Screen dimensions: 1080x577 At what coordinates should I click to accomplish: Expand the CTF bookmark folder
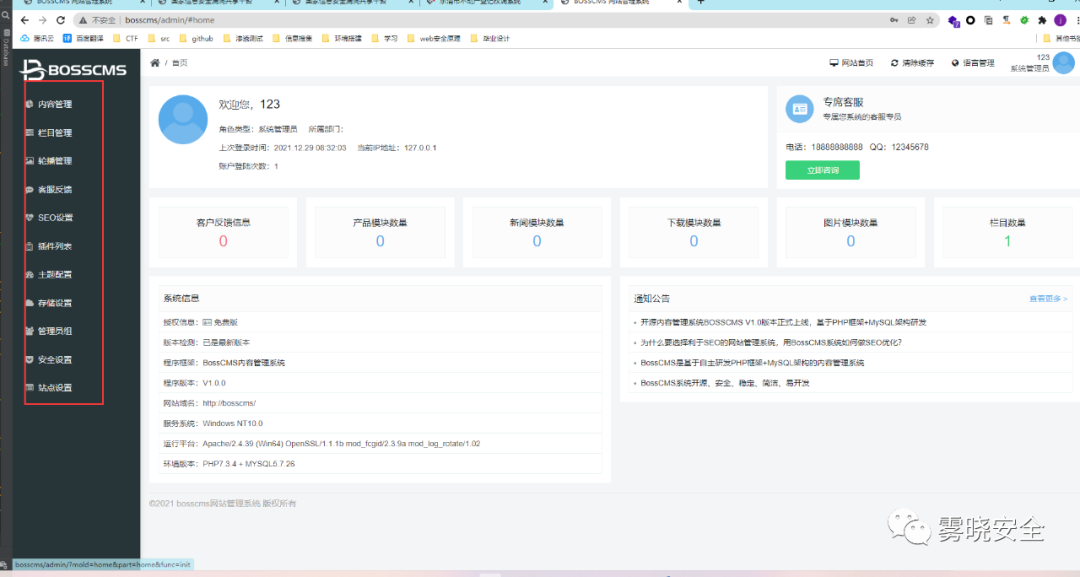point(125,39)
